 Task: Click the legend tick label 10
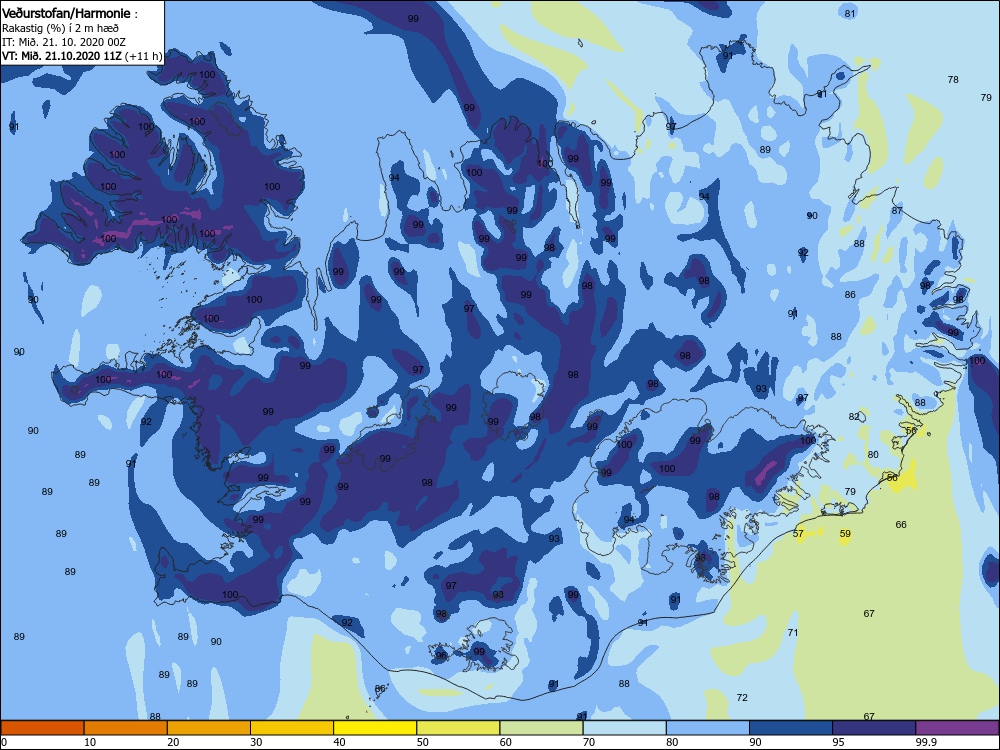tap(90, 742)
